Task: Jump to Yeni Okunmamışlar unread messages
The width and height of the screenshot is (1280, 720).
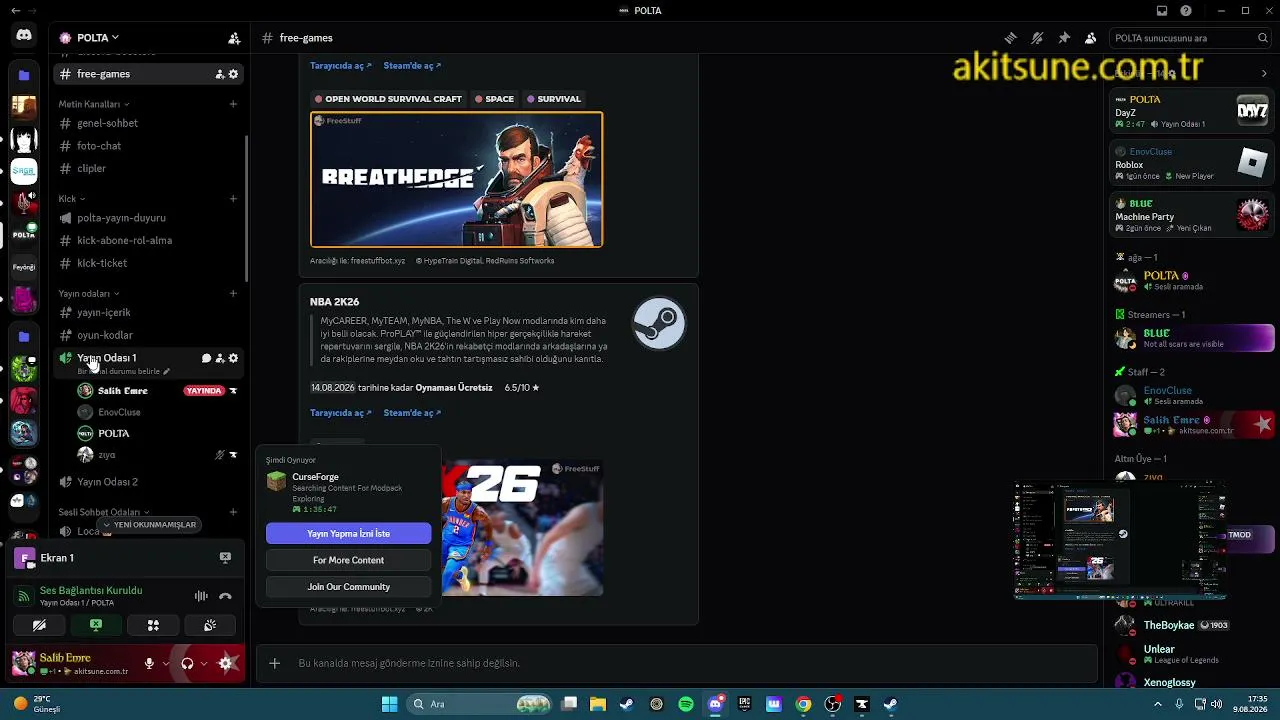Action: coord(149,525)
